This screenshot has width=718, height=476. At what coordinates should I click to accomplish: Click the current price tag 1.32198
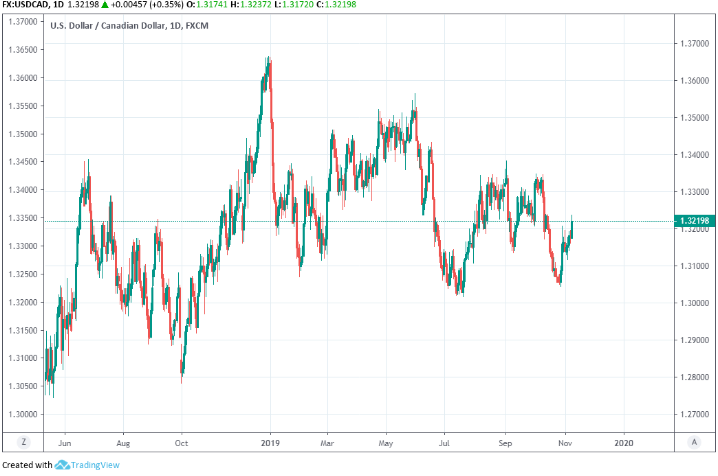pos(693,222)
